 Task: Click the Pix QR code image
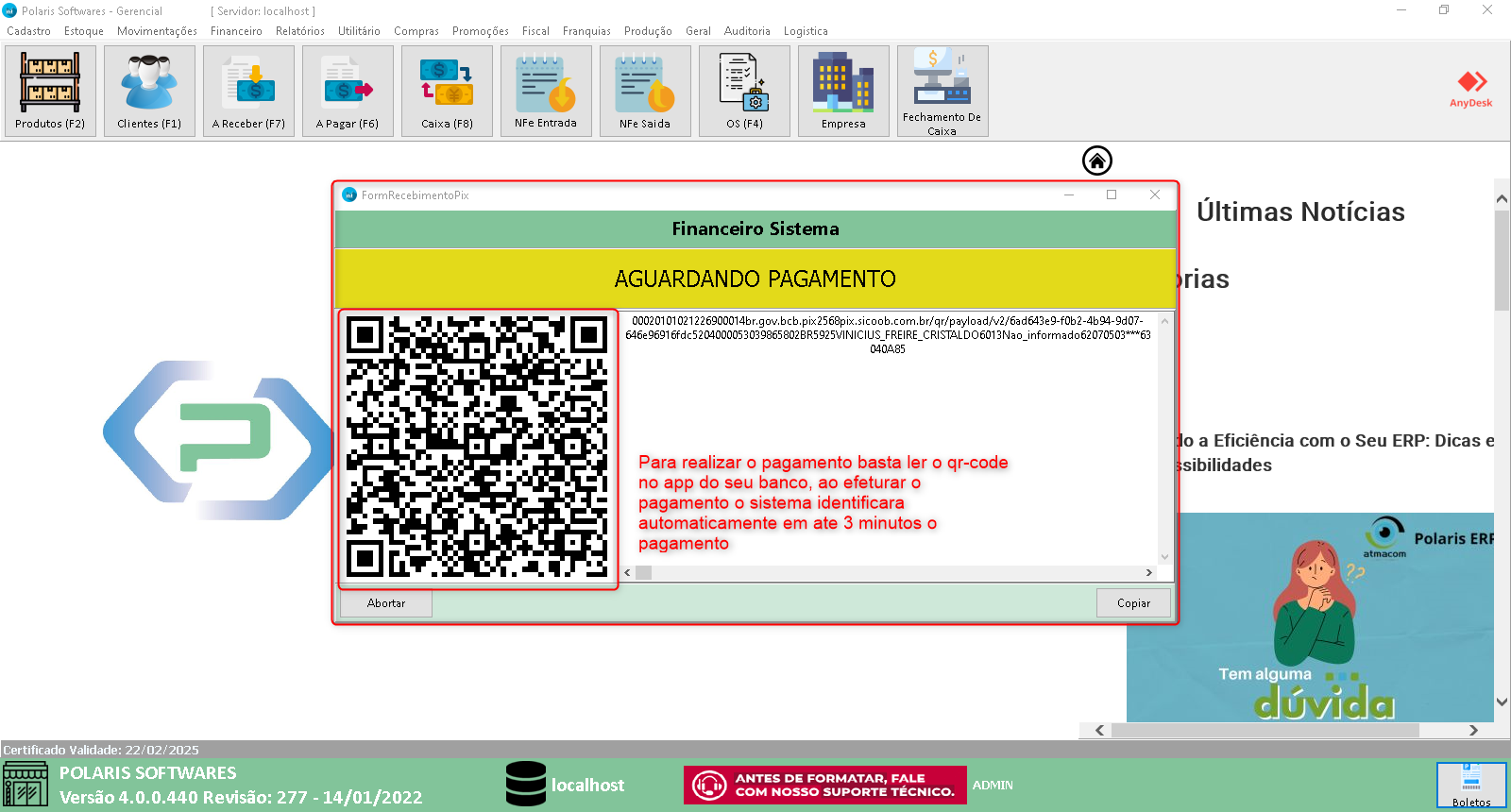[x=478, y=448]
